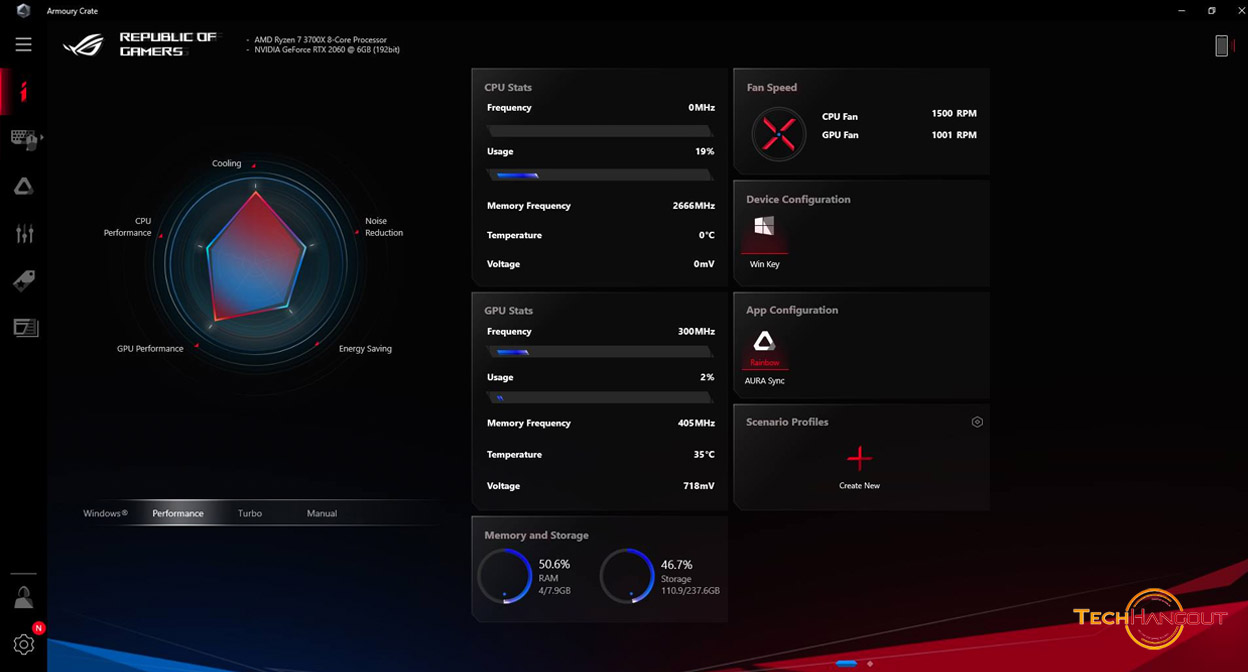1248x672 pixels.
Task: Click the GPU voltage 718mV value
Action: [x=698, y=486]
